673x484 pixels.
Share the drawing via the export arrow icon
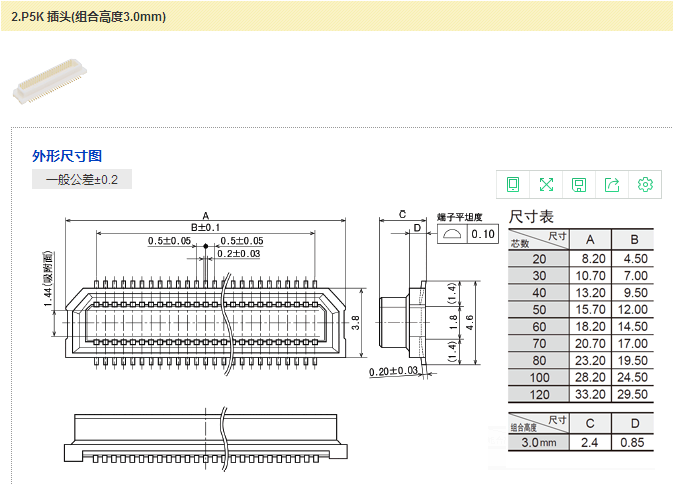coord(612,184)
